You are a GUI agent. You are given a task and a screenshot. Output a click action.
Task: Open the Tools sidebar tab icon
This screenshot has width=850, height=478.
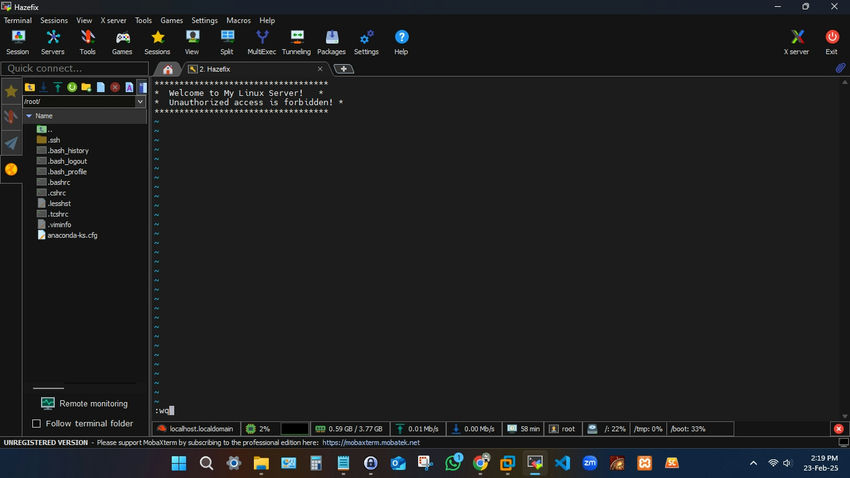[x=11, y=117]
